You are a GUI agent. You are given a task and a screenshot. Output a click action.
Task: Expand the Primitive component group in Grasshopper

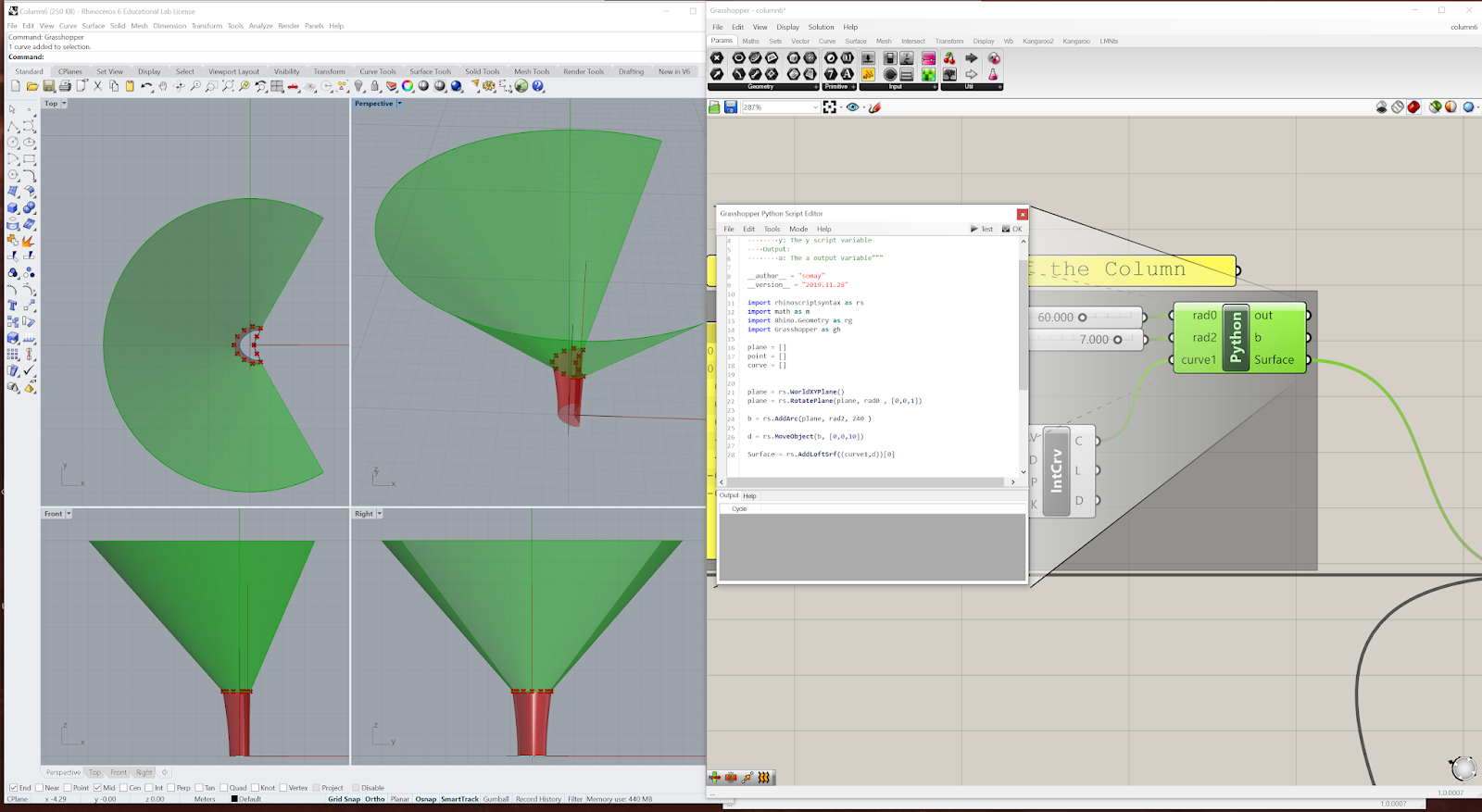click(853, 87)
